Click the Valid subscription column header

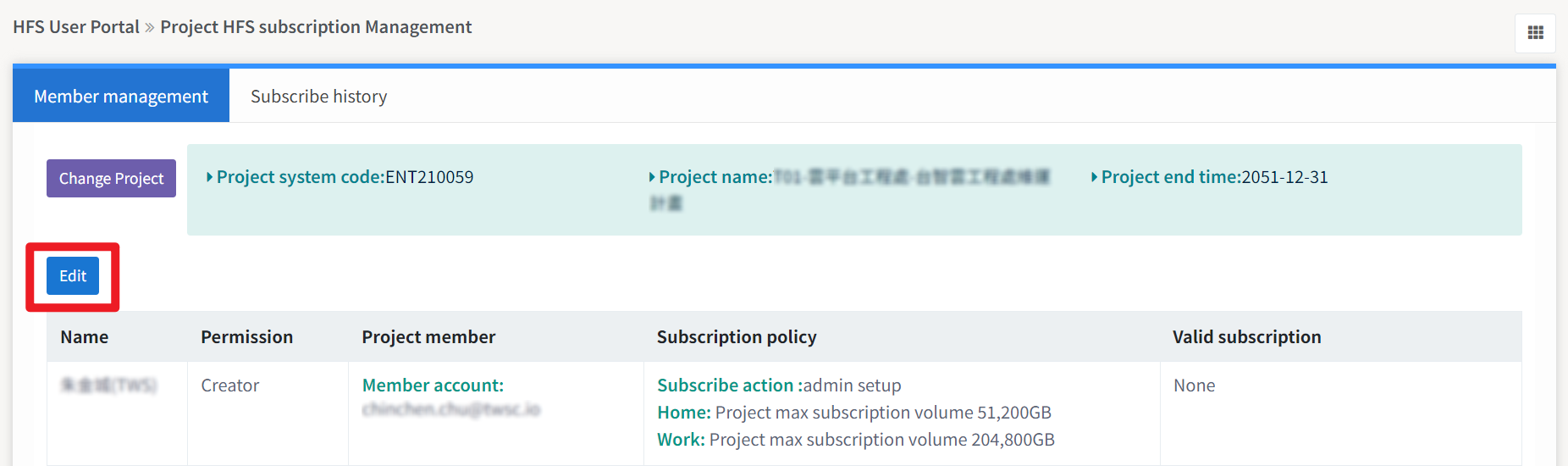(1246, 337)
